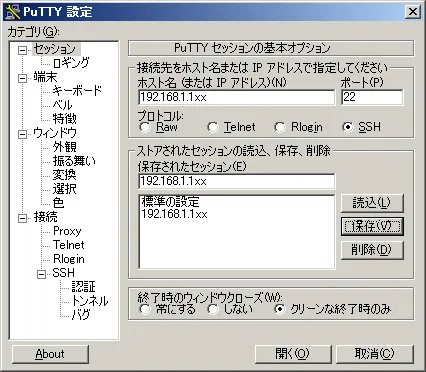Open the 端末 category
The image size is (426, 372).
click(x=45, y=77)
